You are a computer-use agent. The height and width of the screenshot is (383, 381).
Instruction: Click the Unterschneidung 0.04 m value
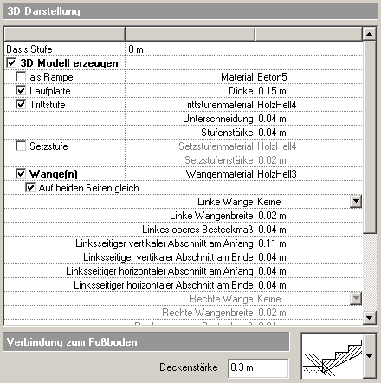[x=272, y=119]
